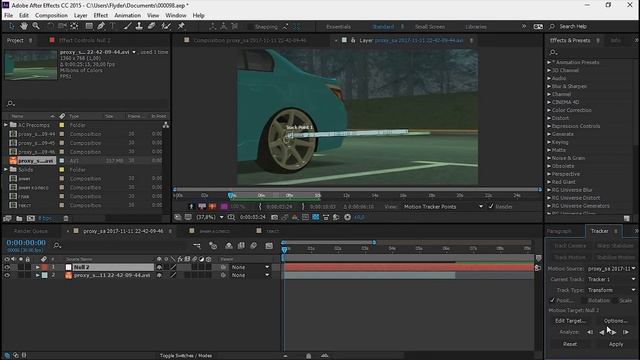Toggle the Position checkbox in Tracker
640x360 pixels.
click(x=552, y=300)
